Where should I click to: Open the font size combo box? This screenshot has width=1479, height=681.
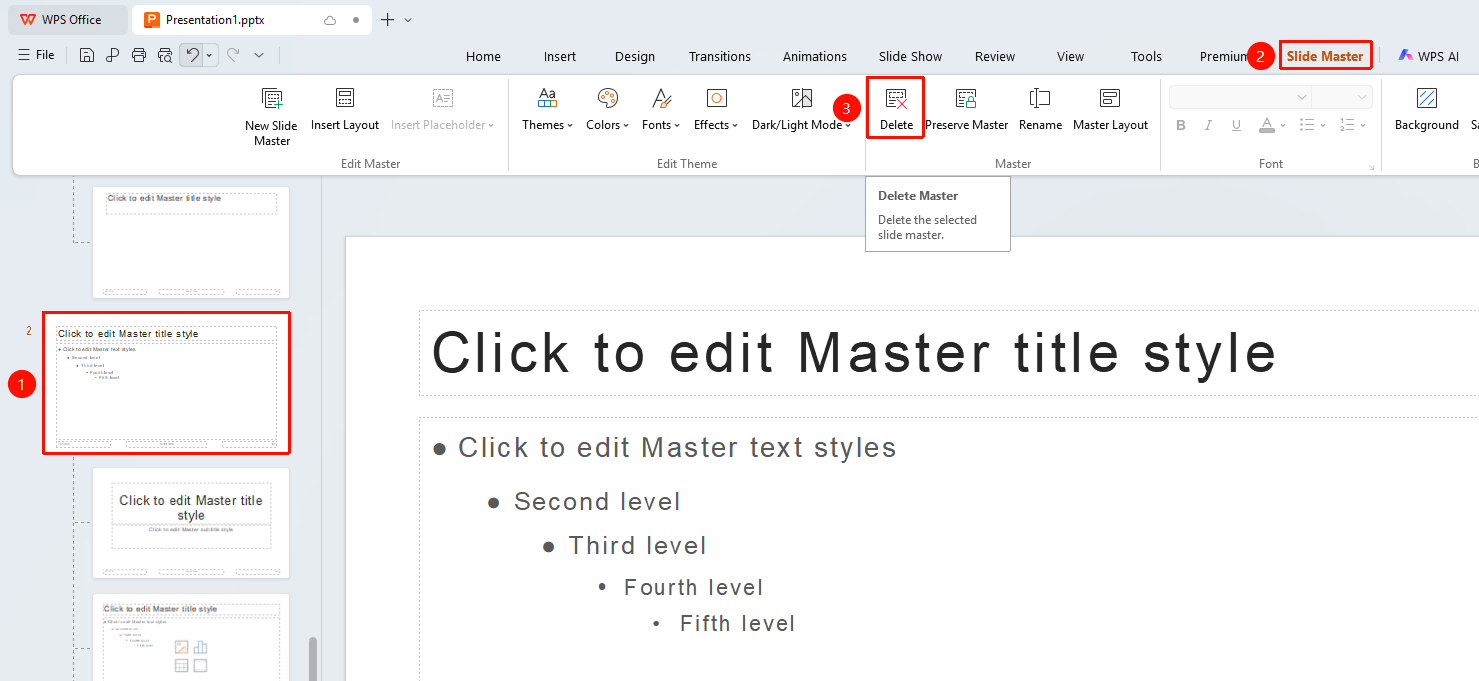1342,97
